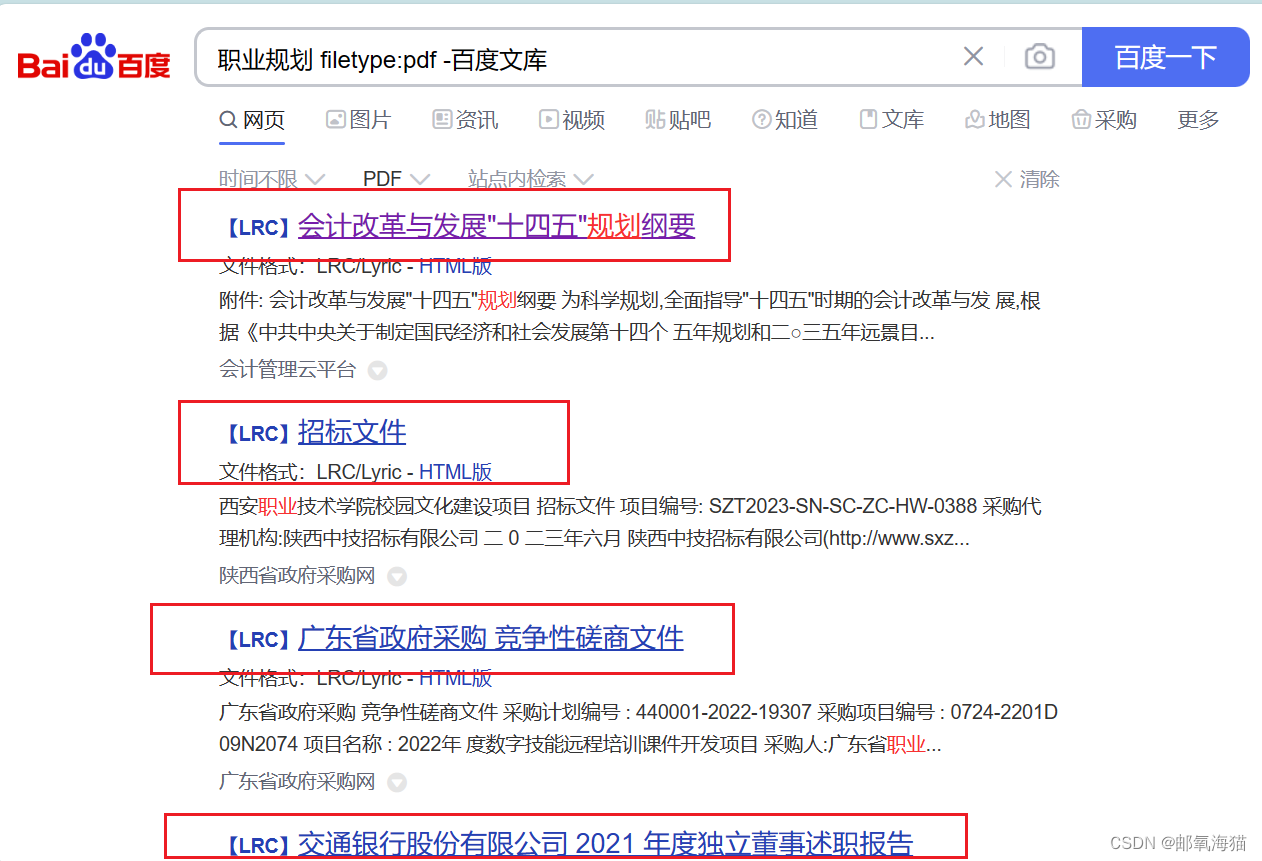Open result 会计改革与发展"十四五"规划纲要
Viewport: 1262px width, 861px height.
(496, 226)
